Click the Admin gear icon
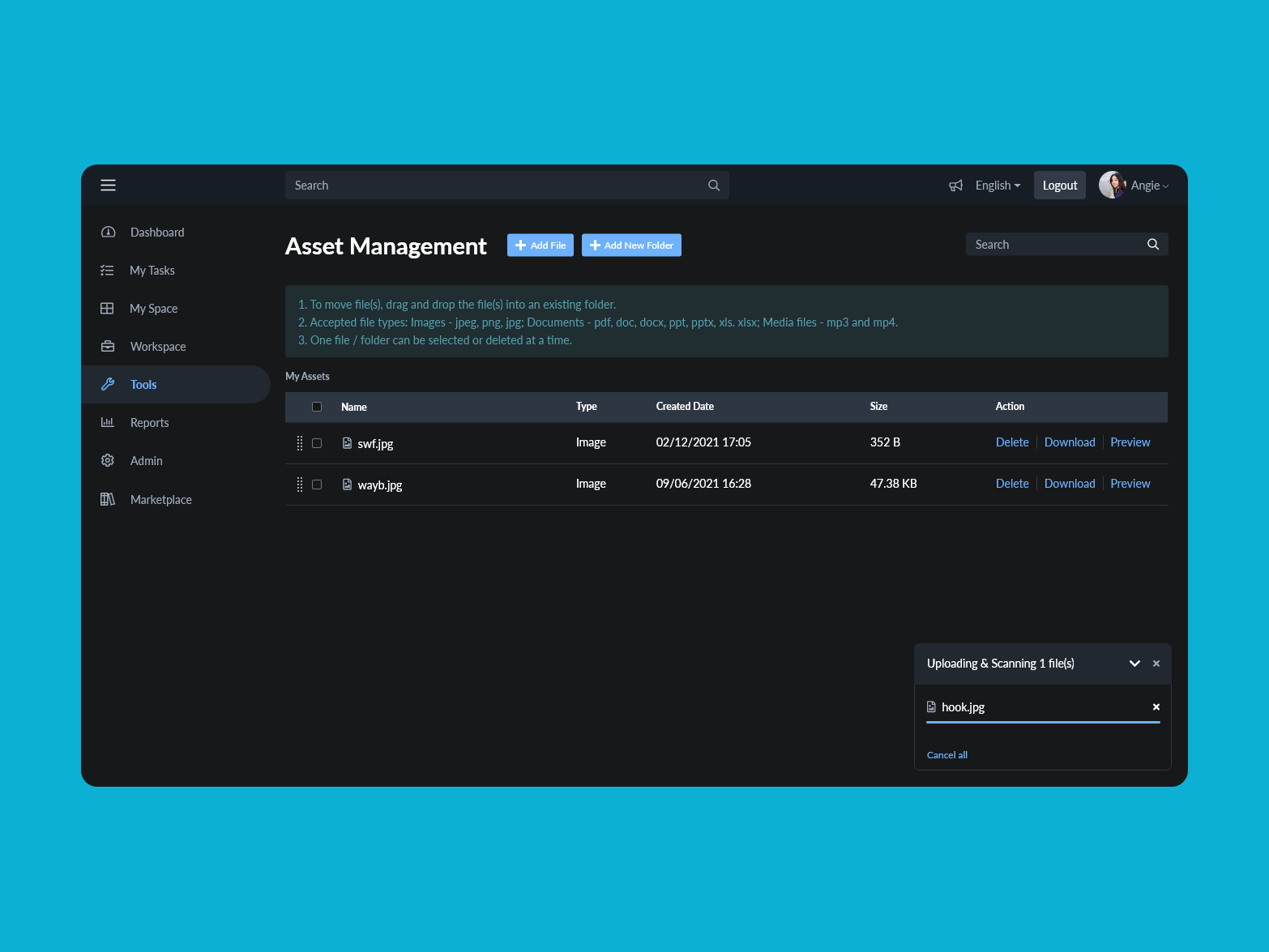The height and width of the screenshot is (952, 1269). pyautogui.click(x=108, y=461)
